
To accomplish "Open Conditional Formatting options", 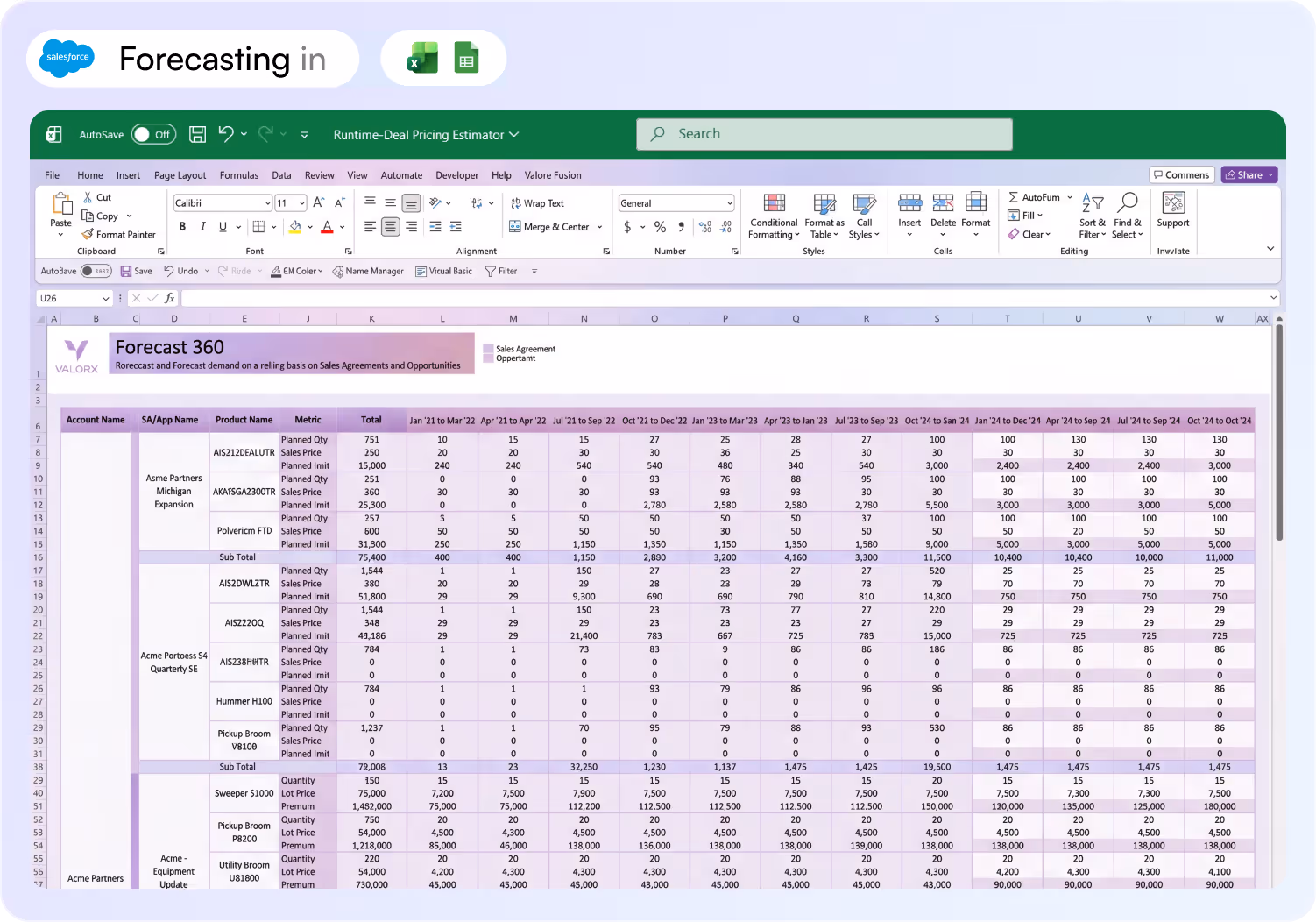I will (x=774, y=216).
